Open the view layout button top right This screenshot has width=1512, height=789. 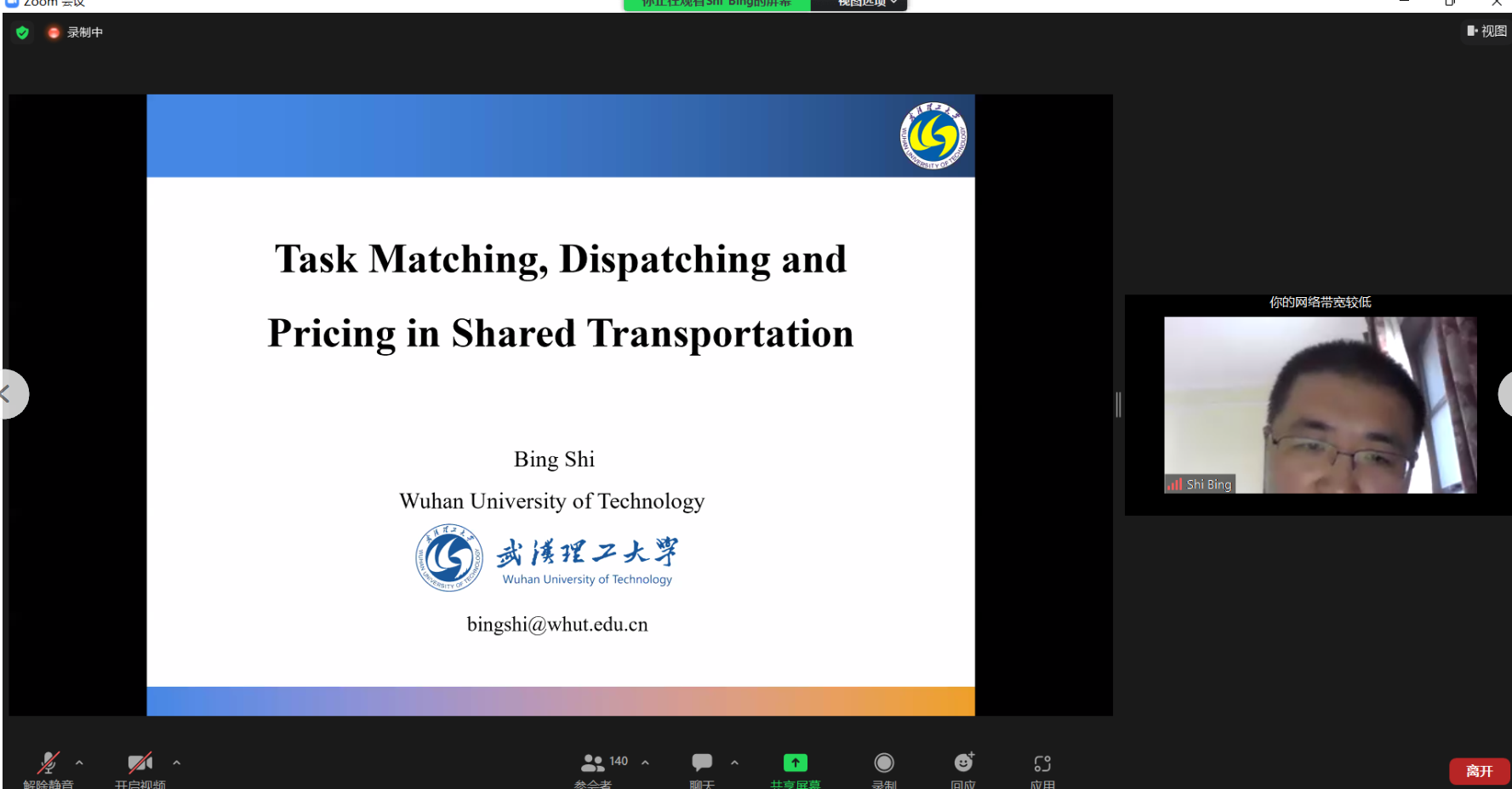pos(1486,31)
